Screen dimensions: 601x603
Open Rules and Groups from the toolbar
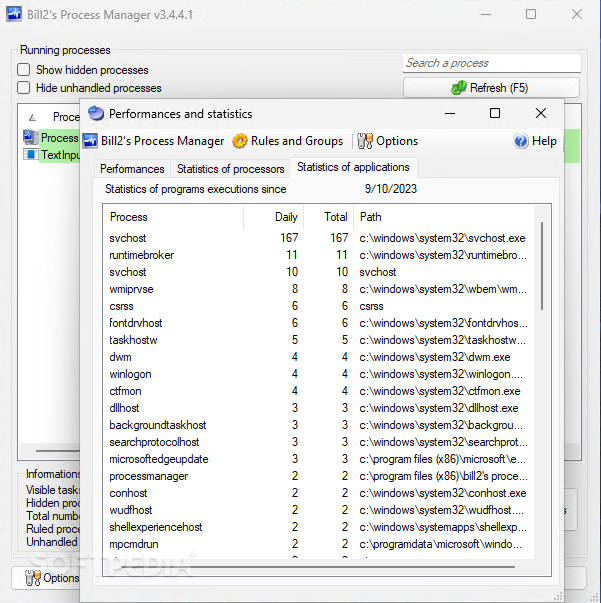point(288,141)
